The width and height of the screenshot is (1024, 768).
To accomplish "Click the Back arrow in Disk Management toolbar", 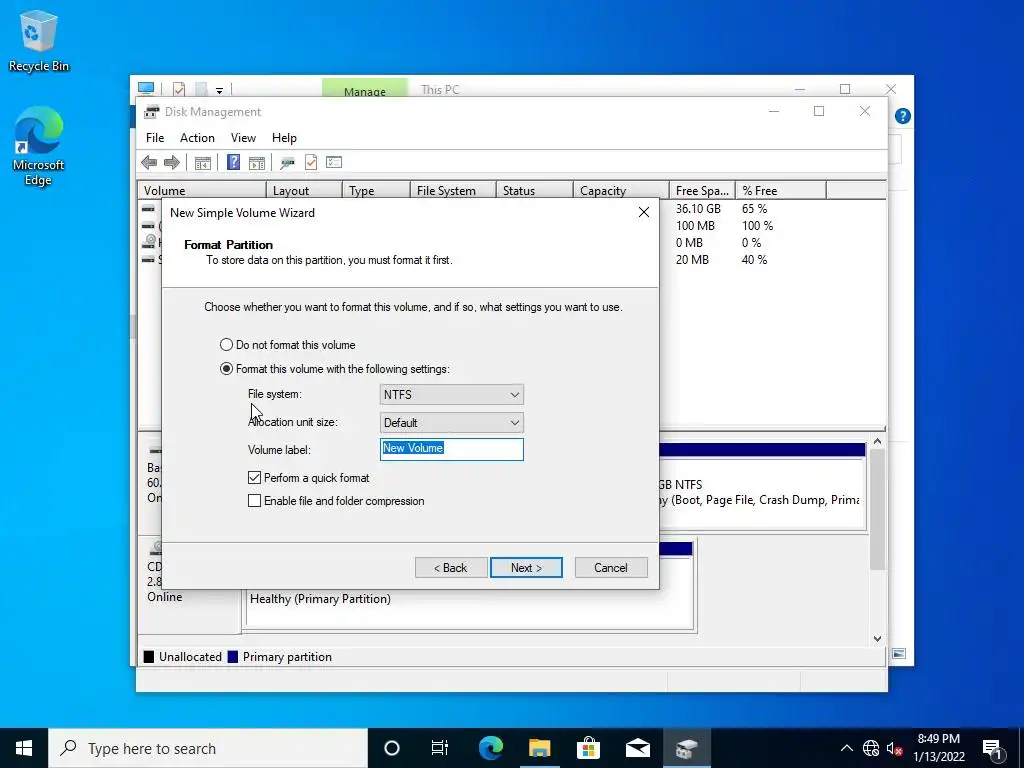I will pyautogui.click(x=149, y=162).
